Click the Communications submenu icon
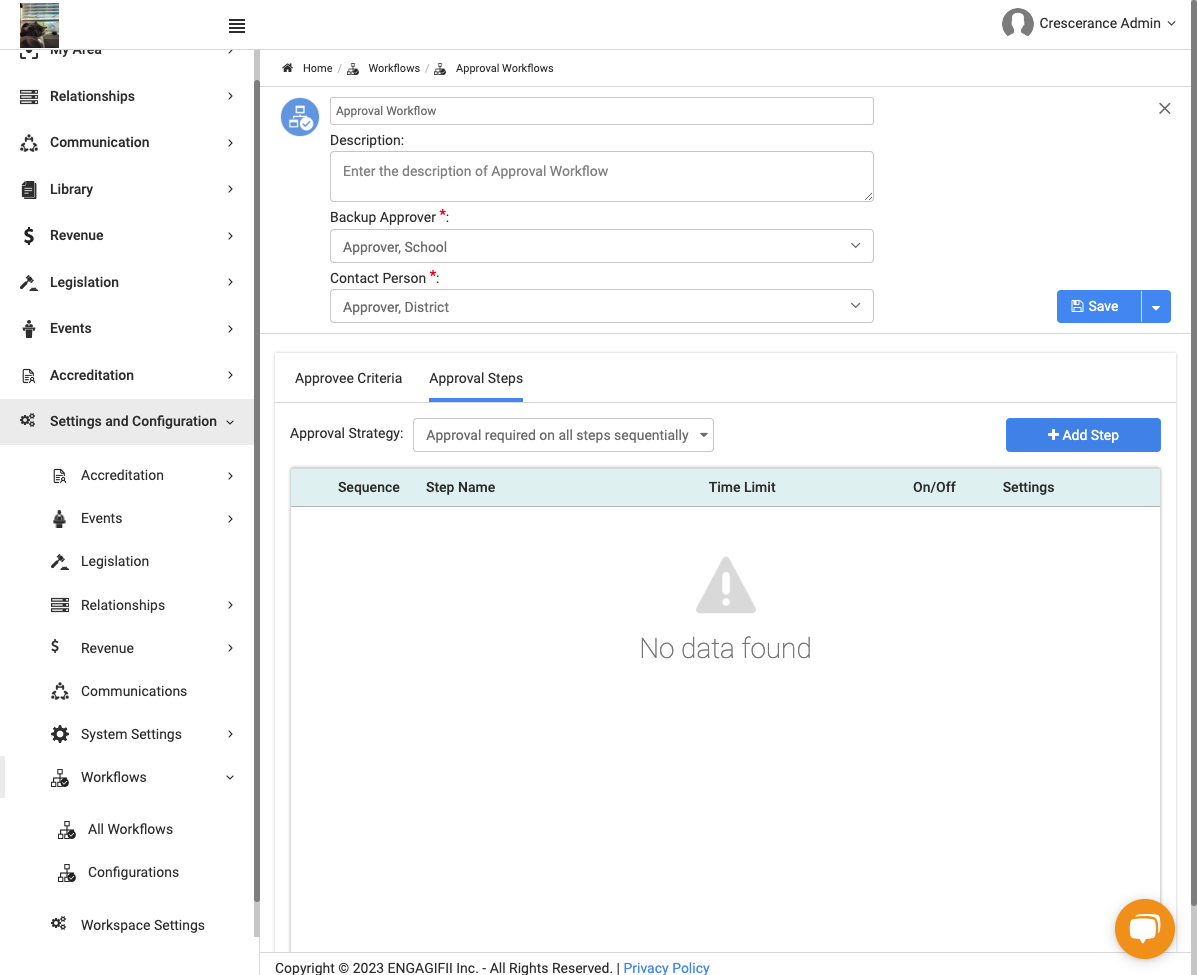Image resolution: width=1197 pixels, height=975 pixels. (60, 692)
